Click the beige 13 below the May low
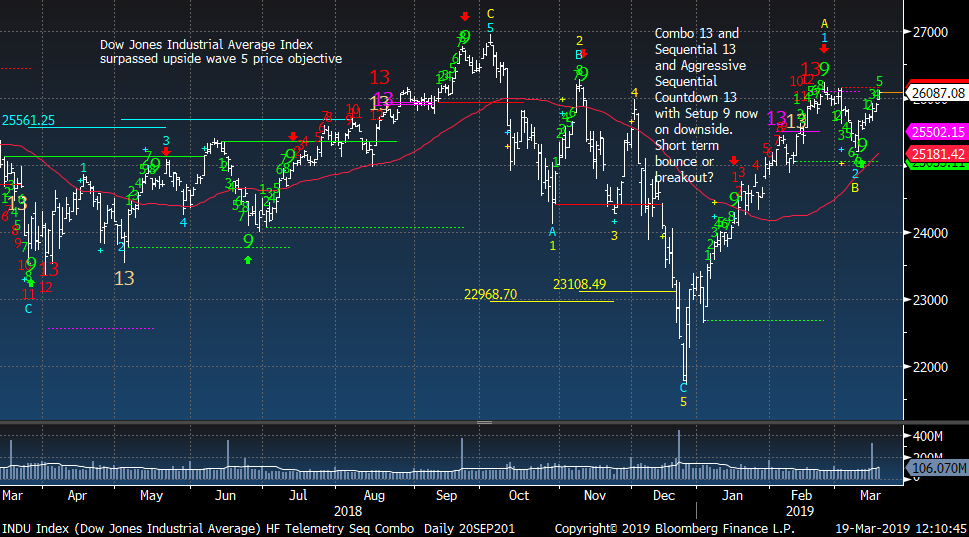Image resolution: width=969 pixels, height=537 pixels. tap(124, 279)
